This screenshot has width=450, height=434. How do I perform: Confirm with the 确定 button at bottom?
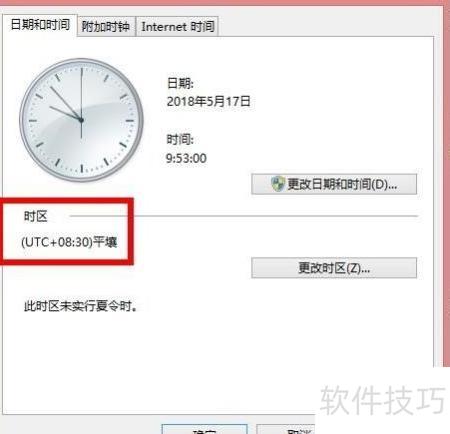coord(205,429)
